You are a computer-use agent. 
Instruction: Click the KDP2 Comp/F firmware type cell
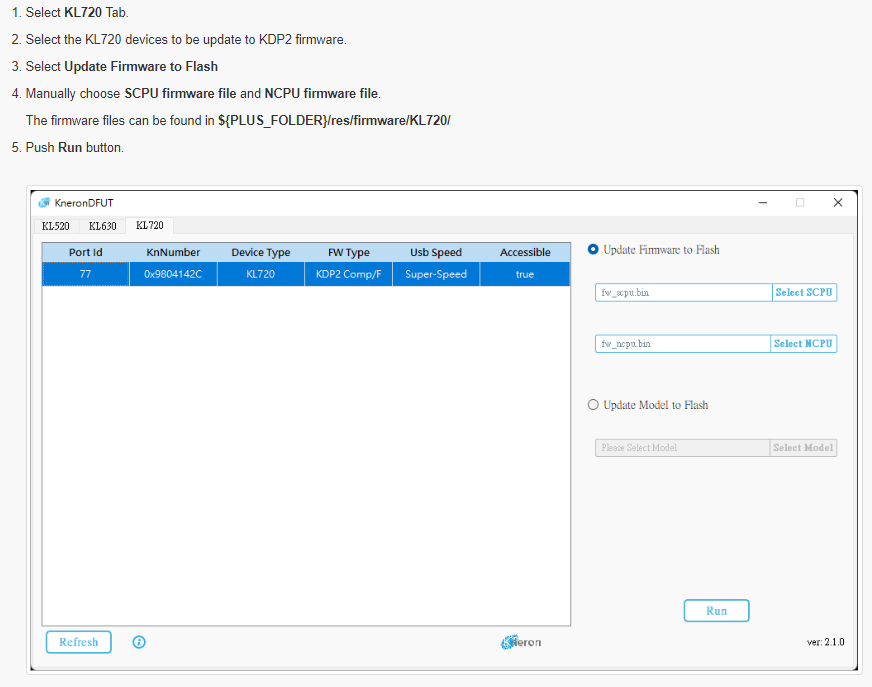pyautogui.click(x=349, y=274)
